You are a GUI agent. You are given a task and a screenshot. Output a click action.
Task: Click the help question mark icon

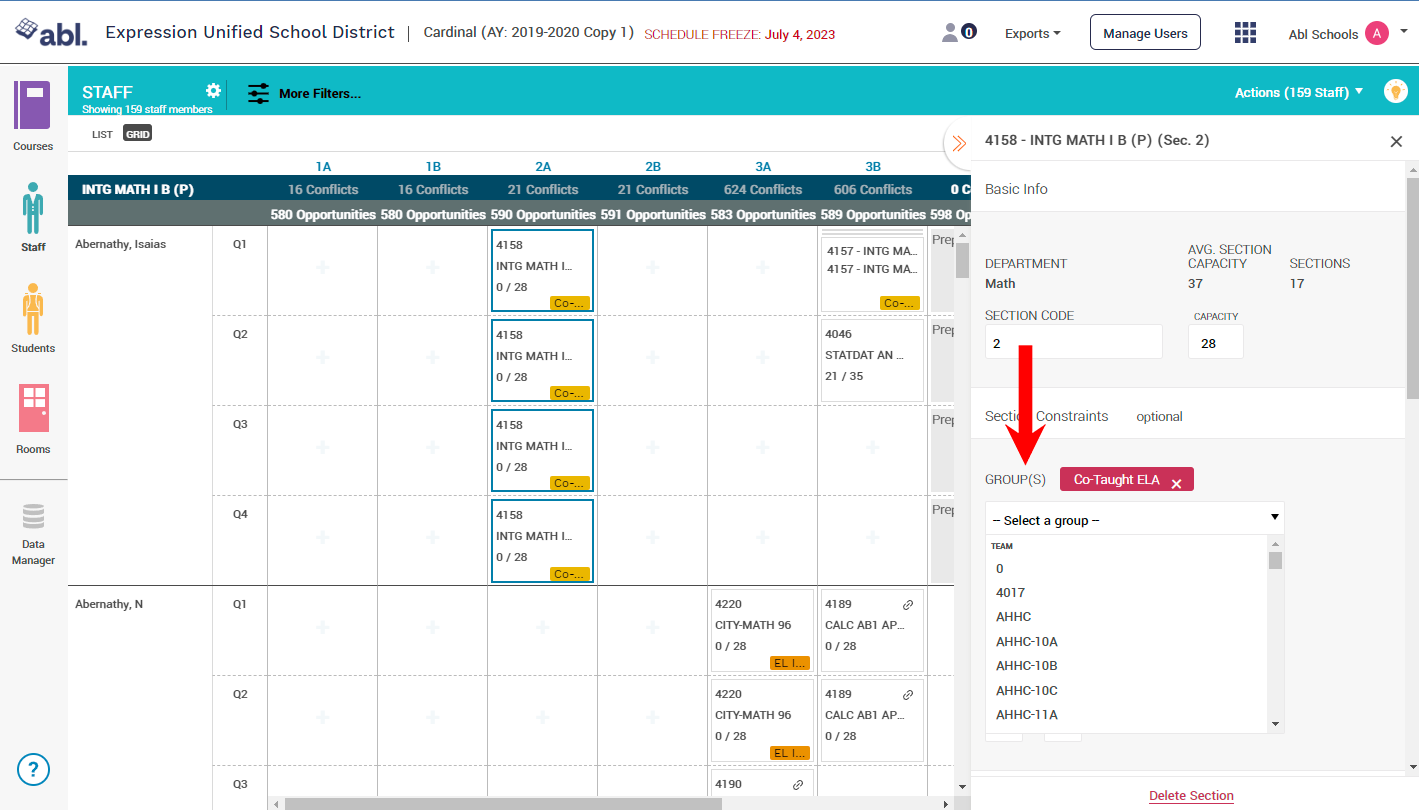pyautogui.click(x=33, y=769)
